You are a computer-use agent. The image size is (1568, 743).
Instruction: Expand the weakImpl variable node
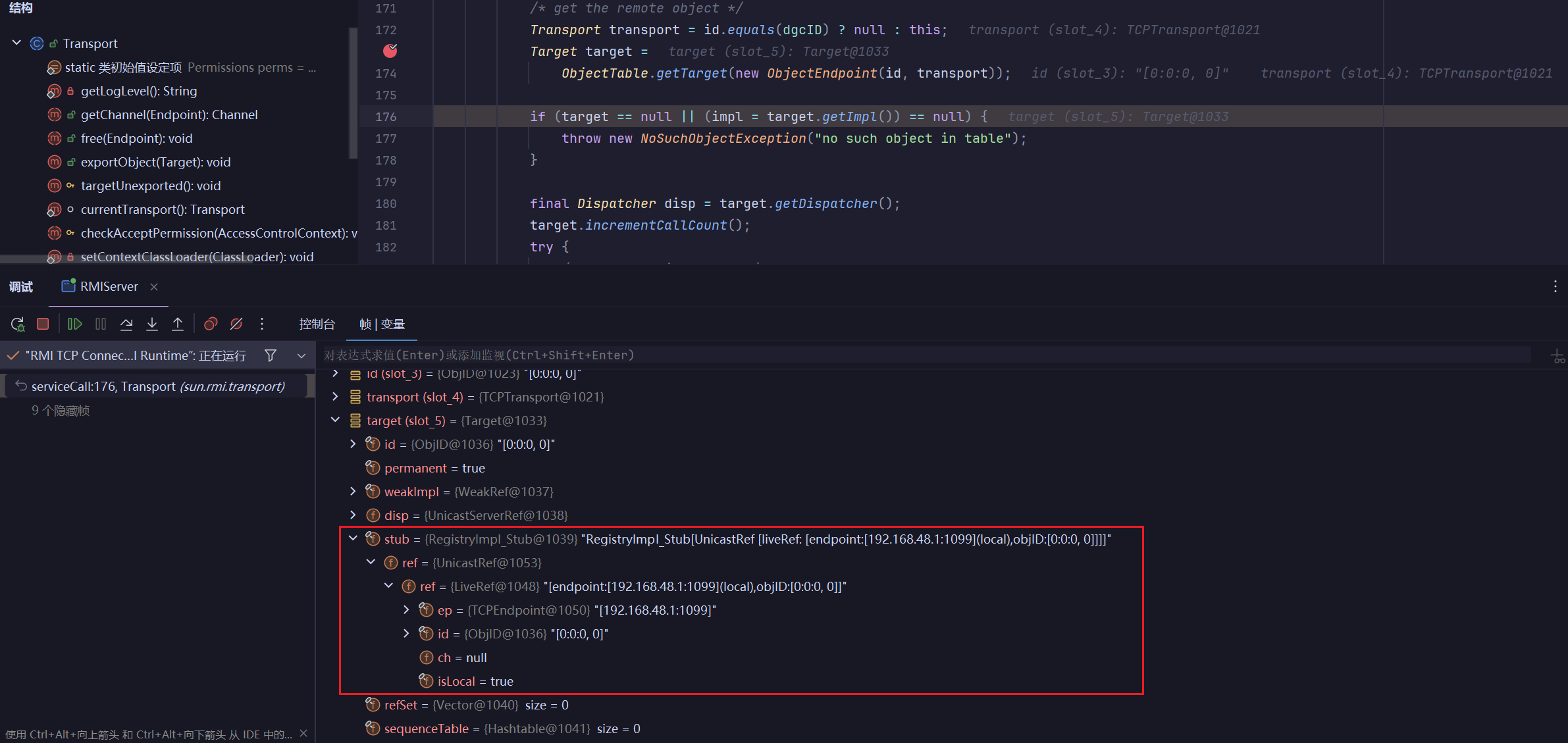click(x=353, y=491)
